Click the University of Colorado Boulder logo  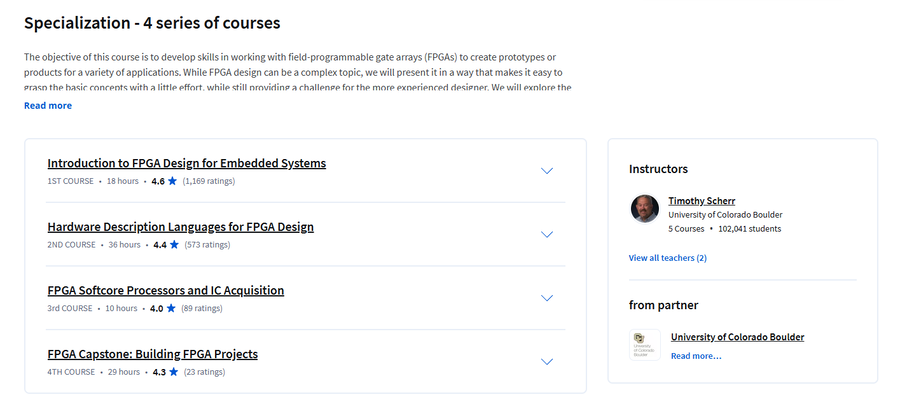[645, 345]
